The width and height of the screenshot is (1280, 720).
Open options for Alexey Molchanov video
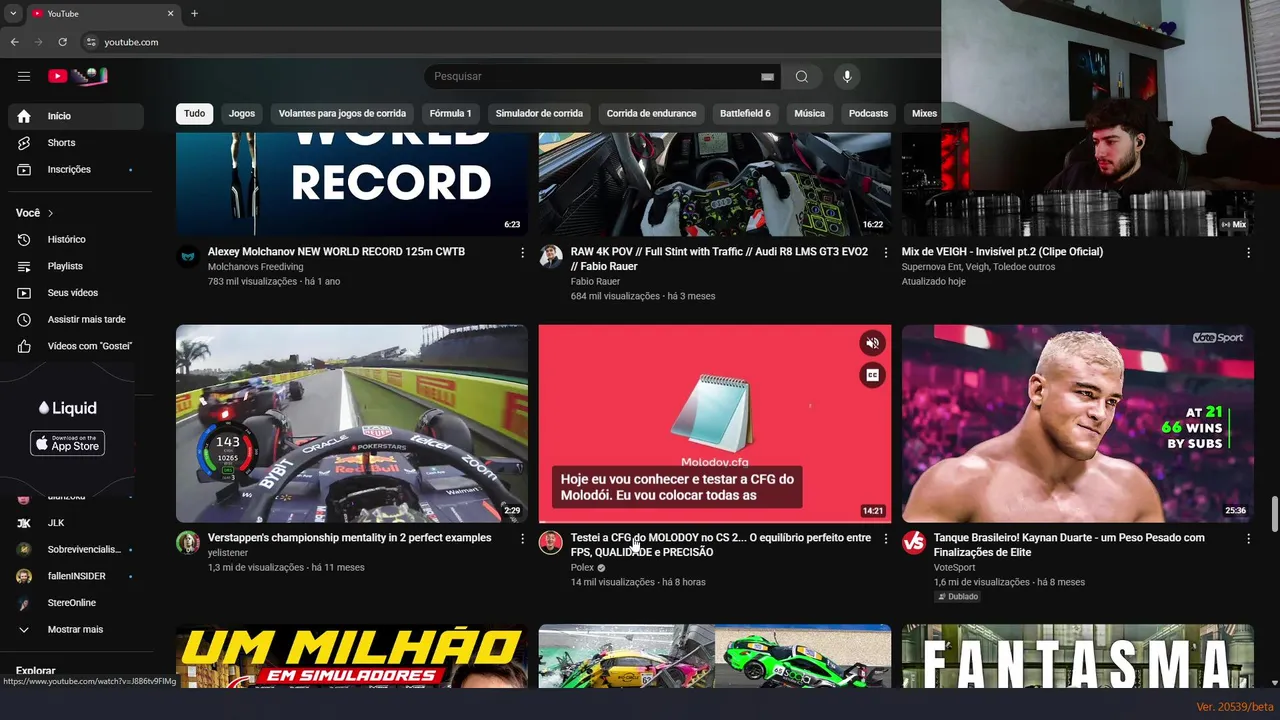pos(522,253)
